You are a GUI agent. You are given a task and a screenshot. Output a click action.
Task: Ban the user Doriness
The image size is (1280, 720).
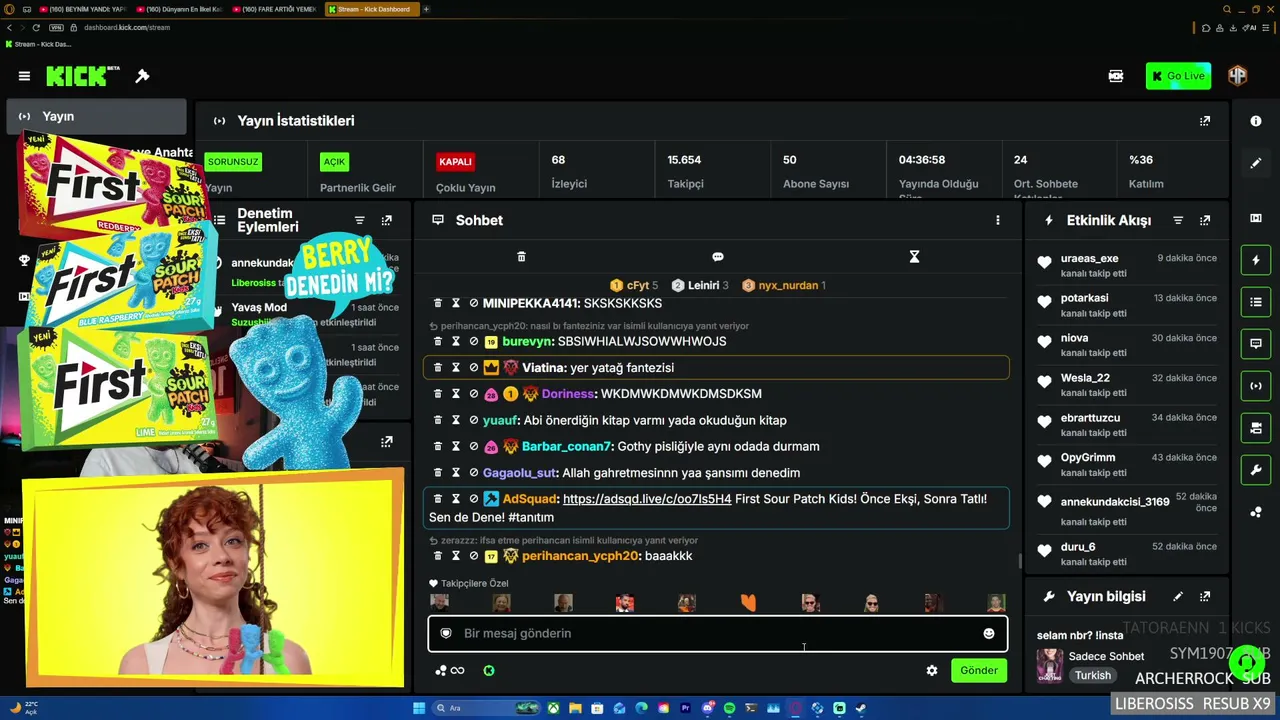click(x=473, y=394)
